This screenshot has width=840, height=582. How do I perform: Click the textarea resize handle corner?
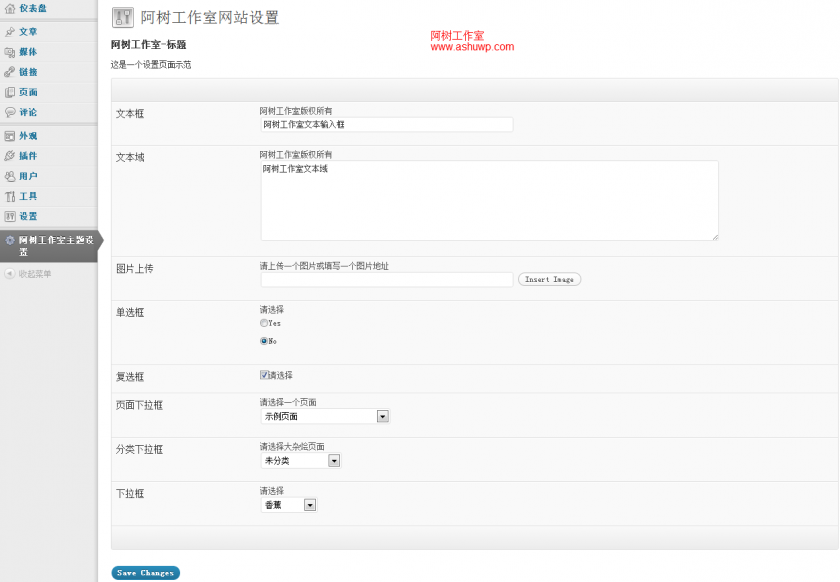click(715, 237)
